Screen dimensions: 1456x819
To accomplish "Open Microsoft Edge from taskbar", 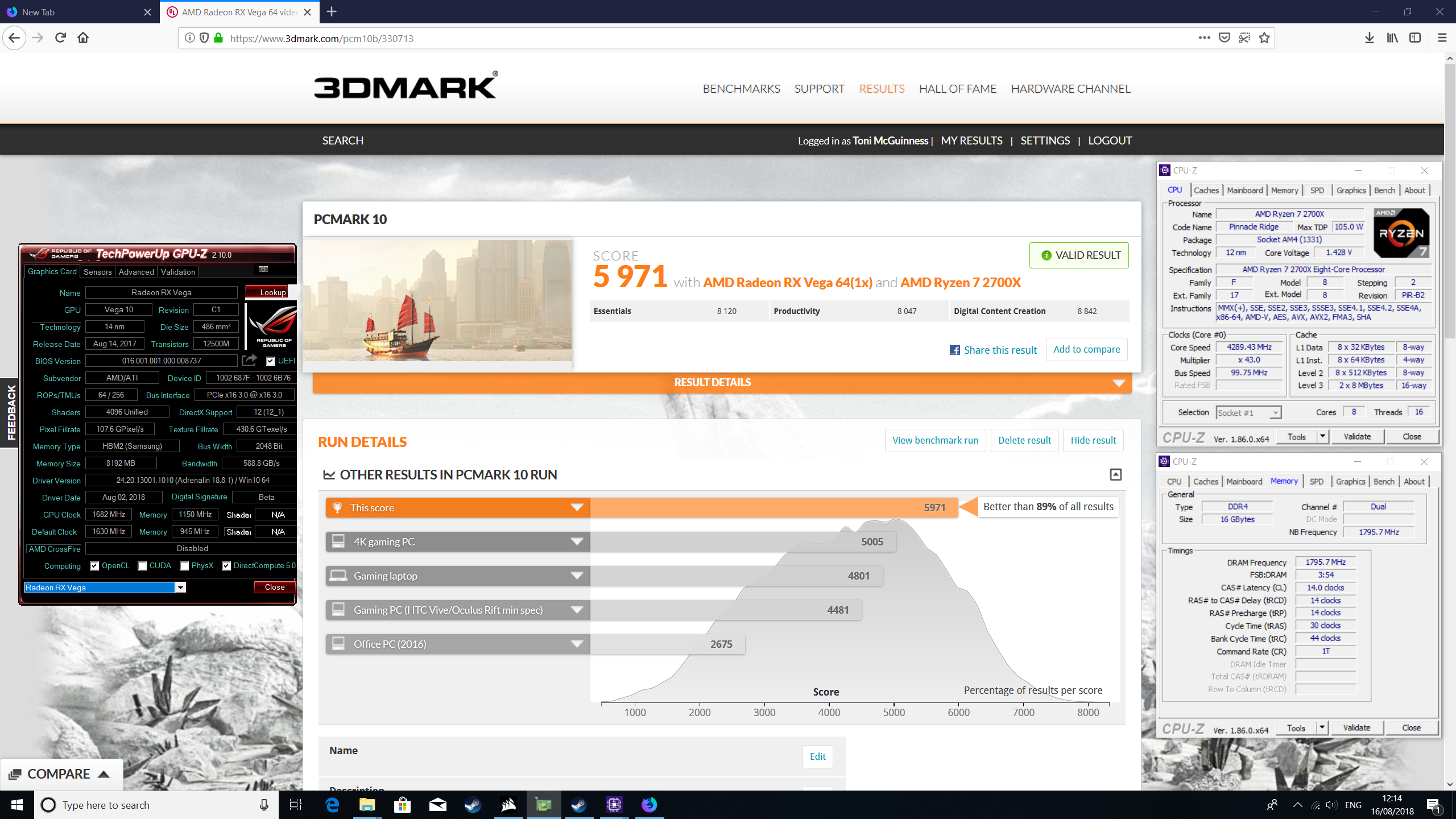I will 332,805.
